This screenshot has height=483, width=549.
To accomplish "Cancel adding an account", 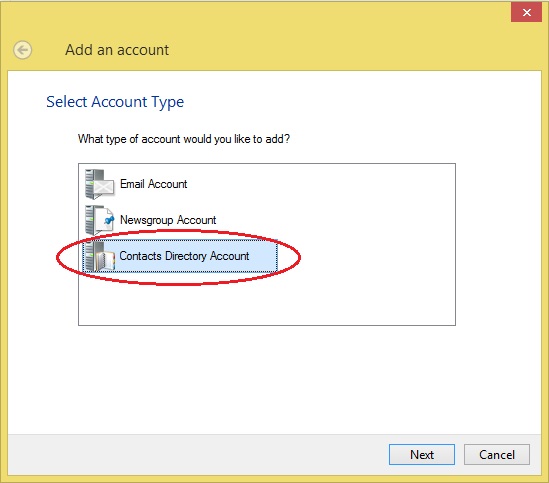I will pyautogui.click(x=497, y=455).
